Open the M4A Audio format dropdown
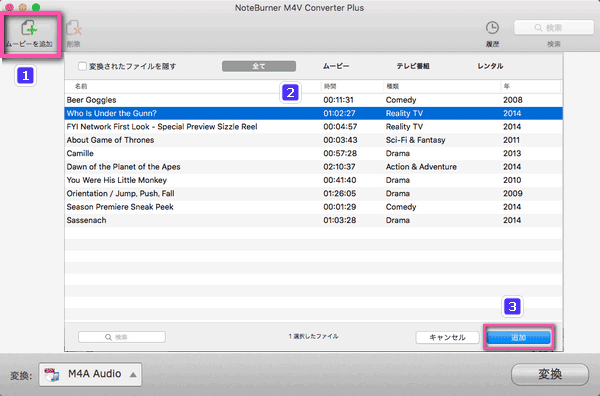The image size is (600, 396). pos(90,374)
